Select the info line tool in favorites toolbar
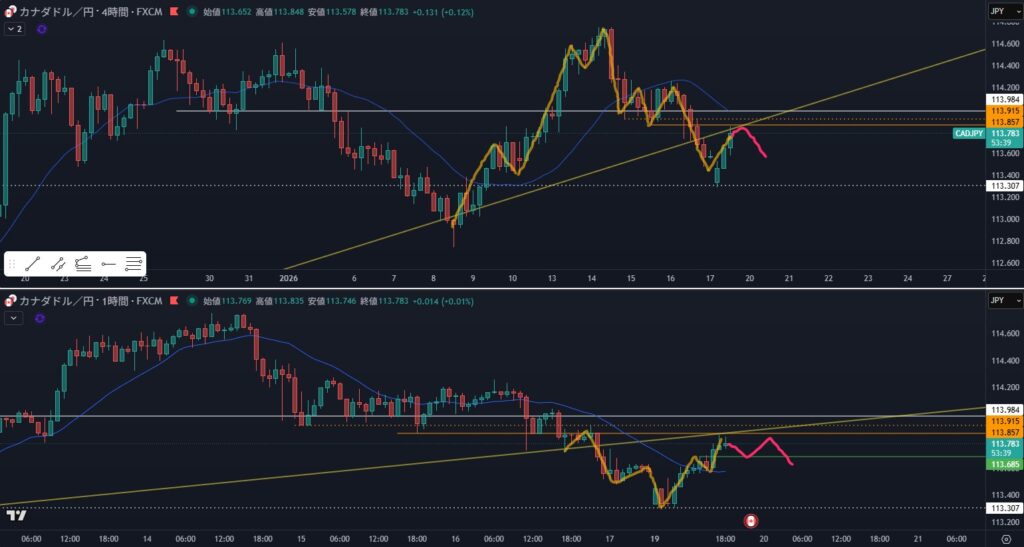 [58, 264]
